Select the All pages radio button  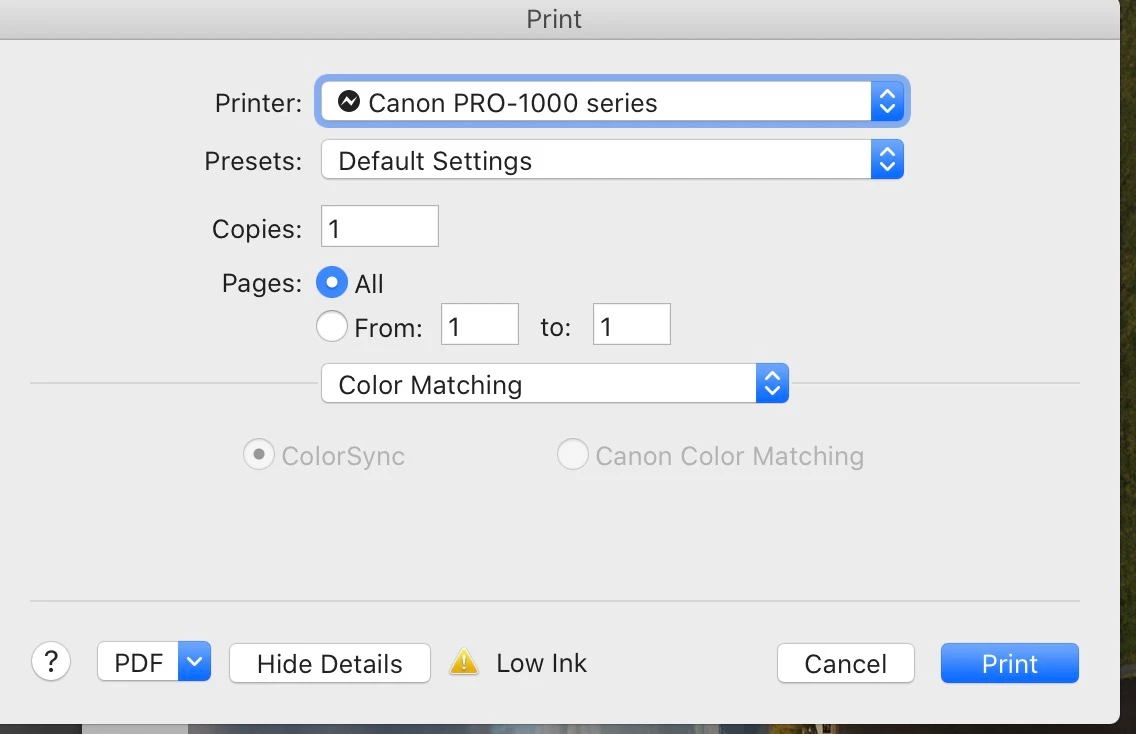[x=332, y=283]
